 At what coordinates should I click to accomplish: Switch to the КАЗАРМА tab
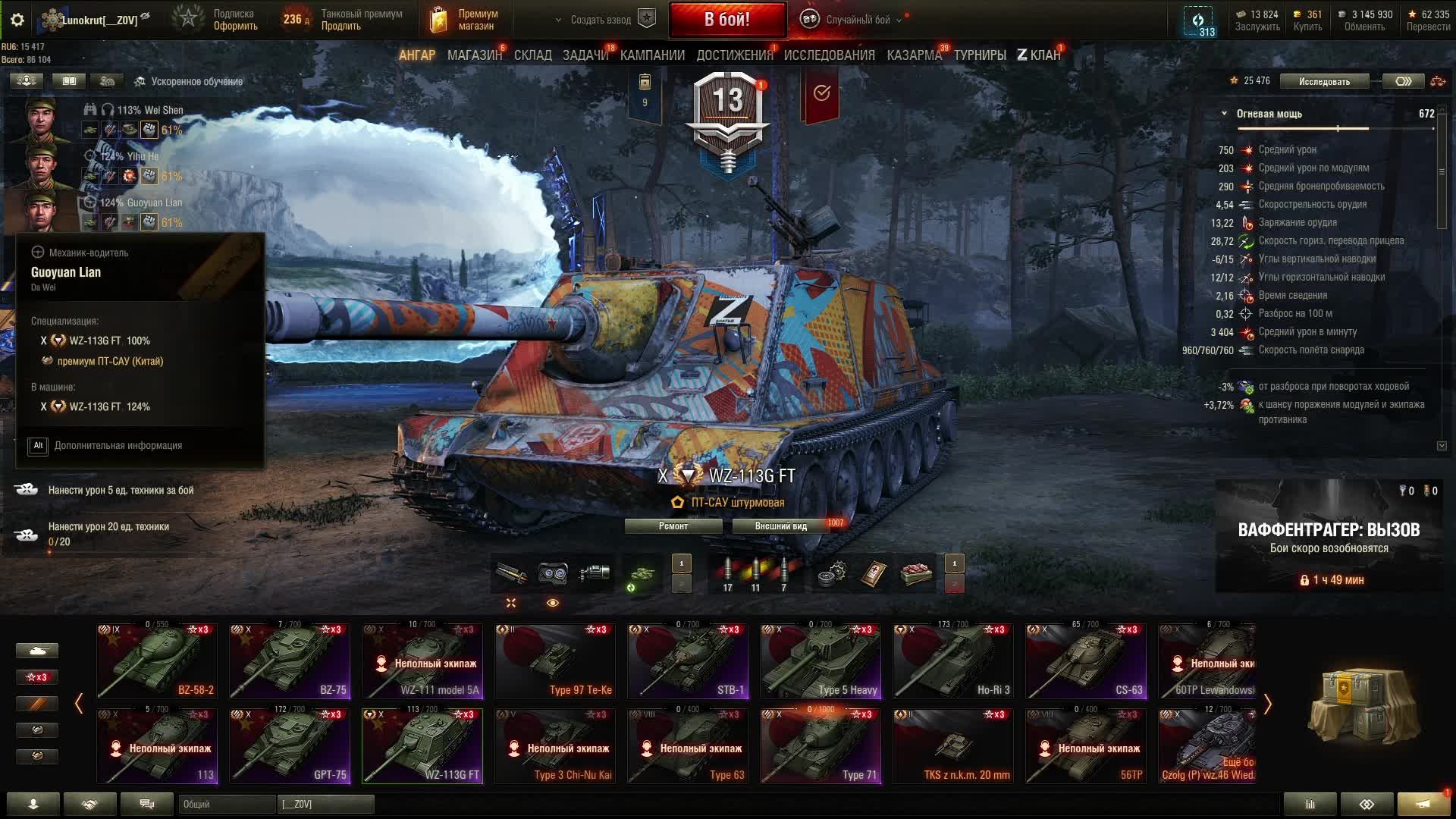[914, 55]
